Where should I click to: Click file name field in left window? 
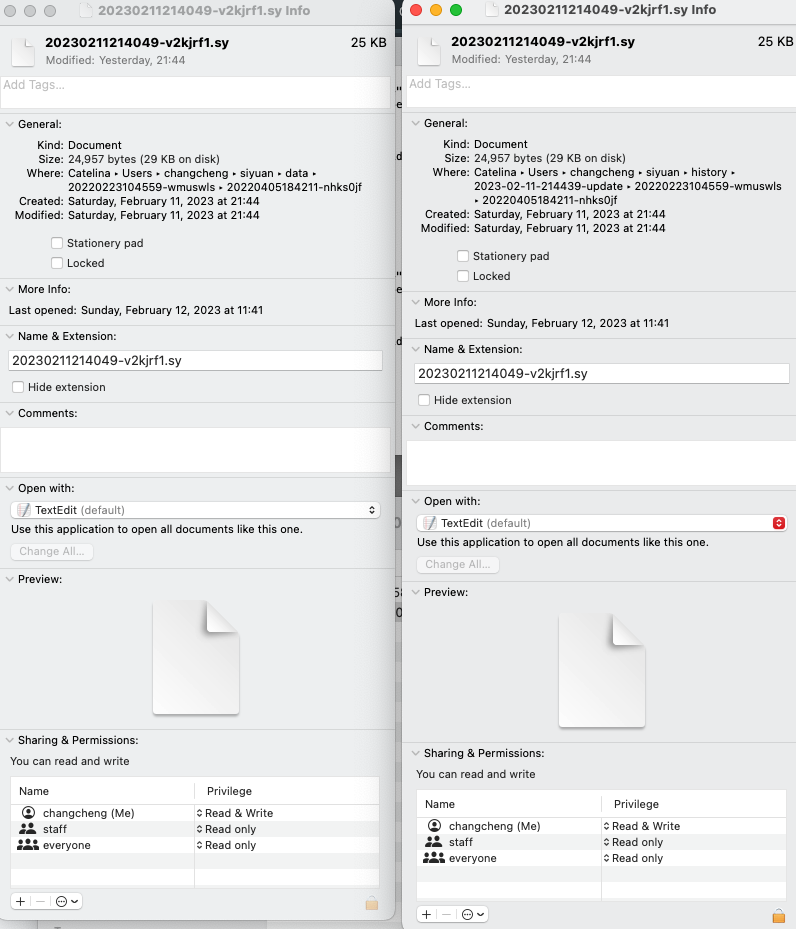[x=195, y=360]
